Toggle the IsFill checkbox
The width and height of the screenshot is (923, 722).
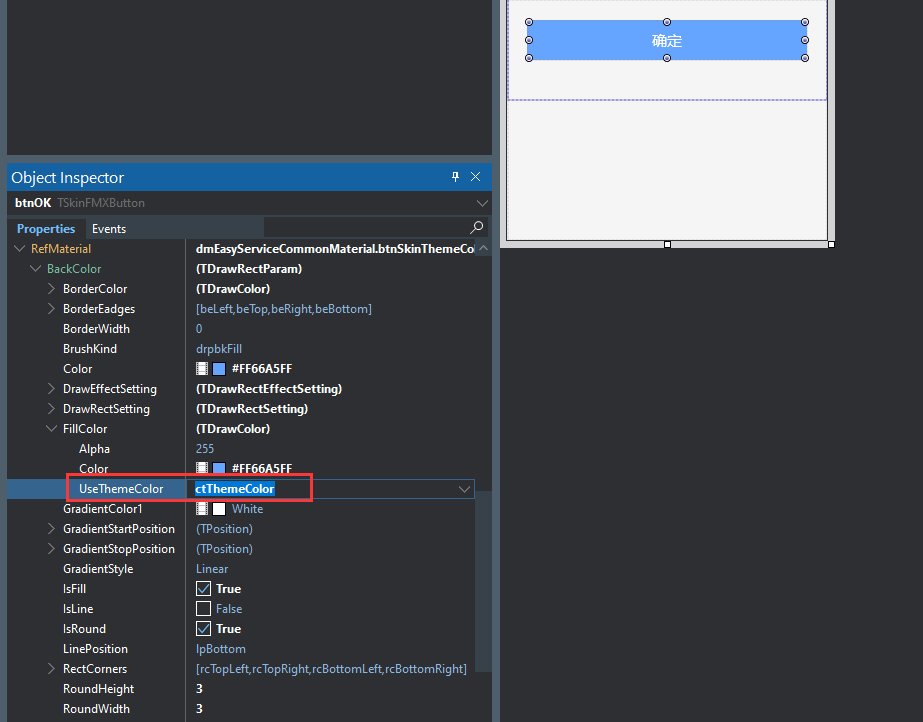pyautogui.click(x=203, y=588)
